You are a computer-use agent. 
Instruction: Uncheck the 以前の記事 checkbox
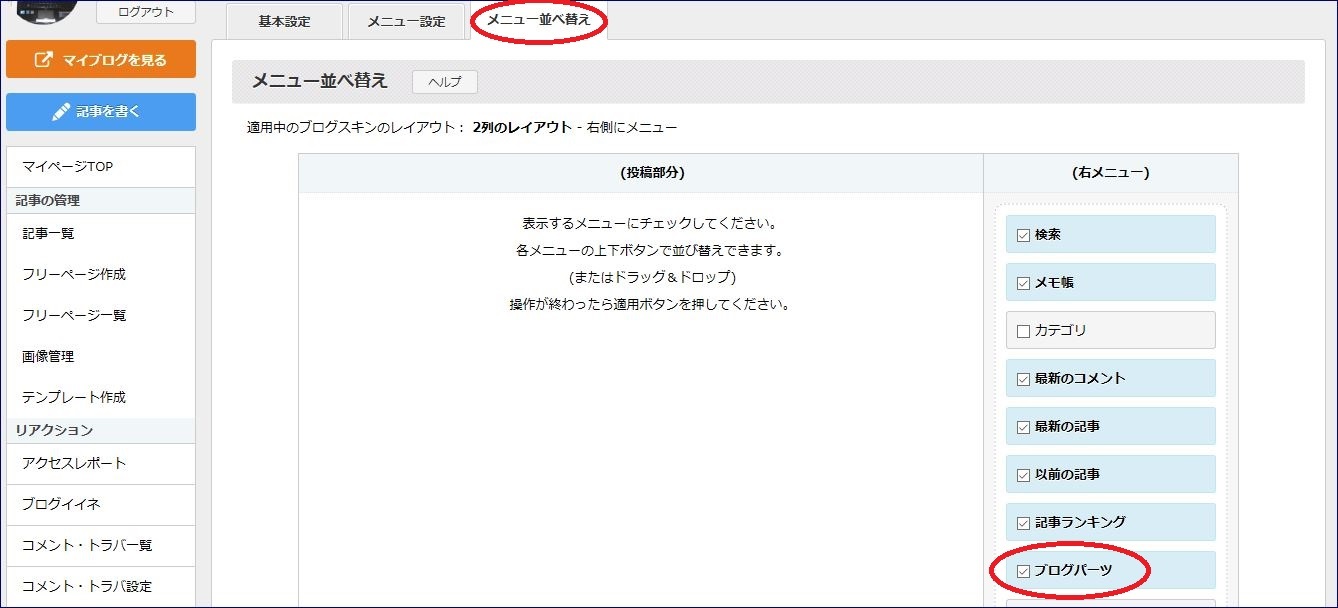point(1023,475)
